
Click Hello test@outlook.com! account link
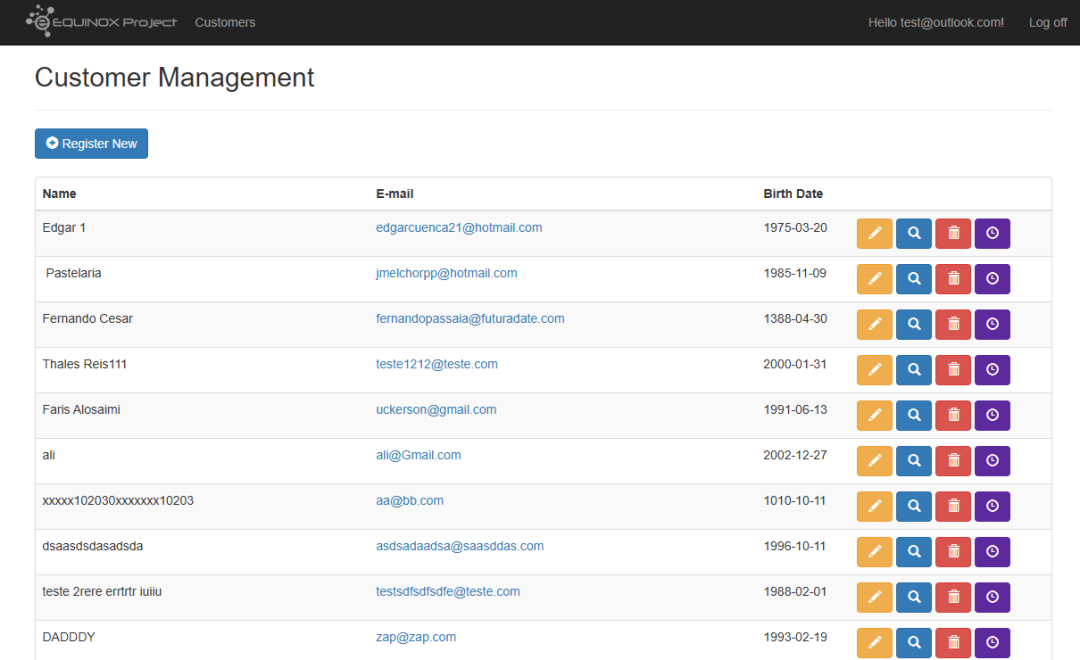coord(935,22)
